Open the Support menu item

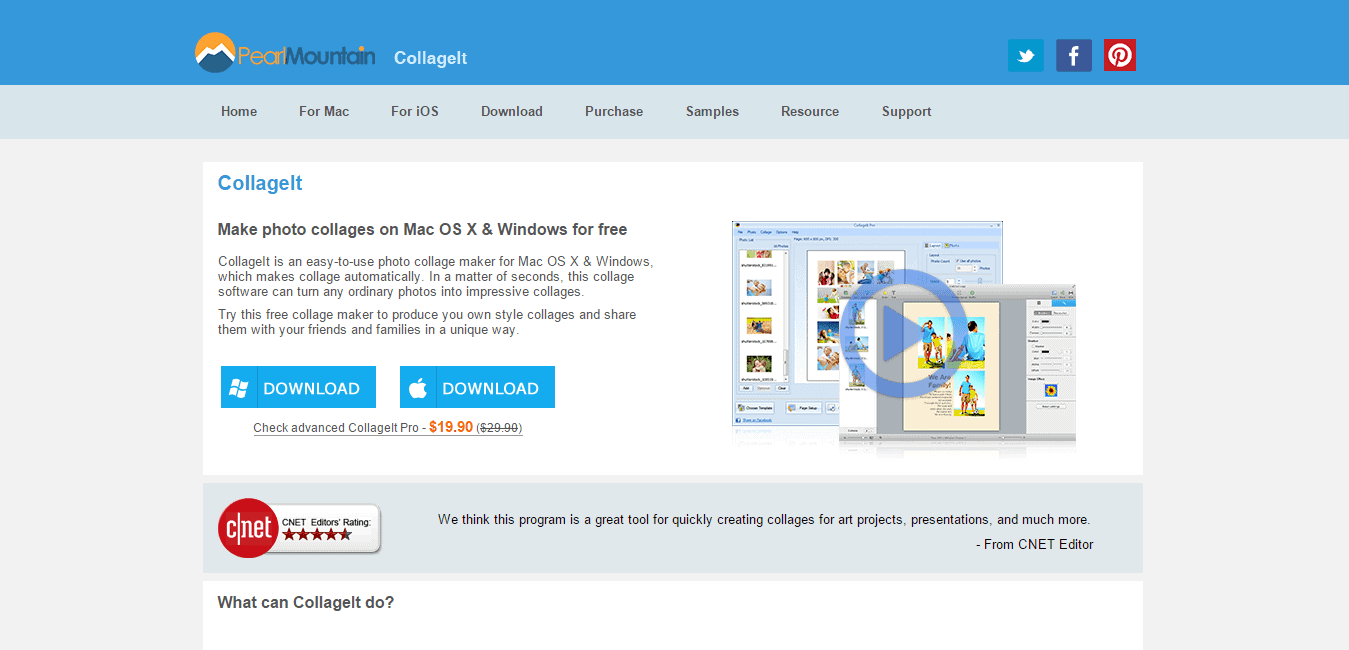tap(907, 111)
